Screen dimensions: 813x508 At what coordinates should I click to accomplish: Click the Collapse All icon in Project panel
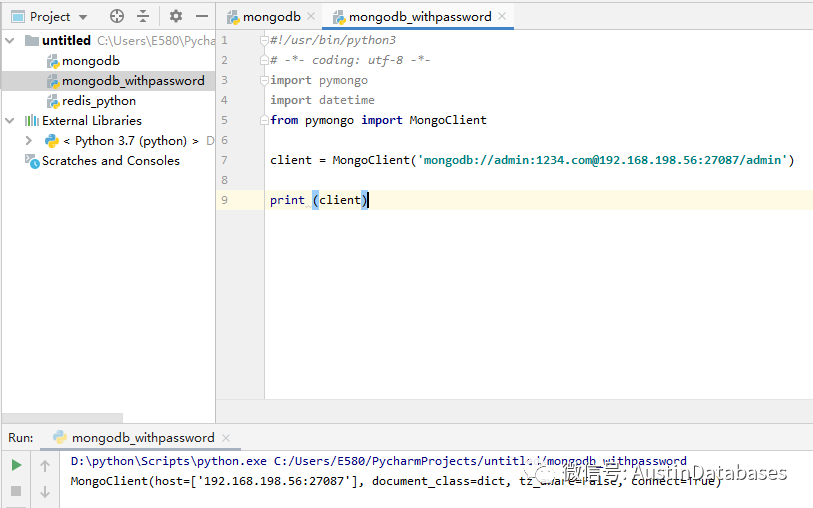[x=144, y=17]
